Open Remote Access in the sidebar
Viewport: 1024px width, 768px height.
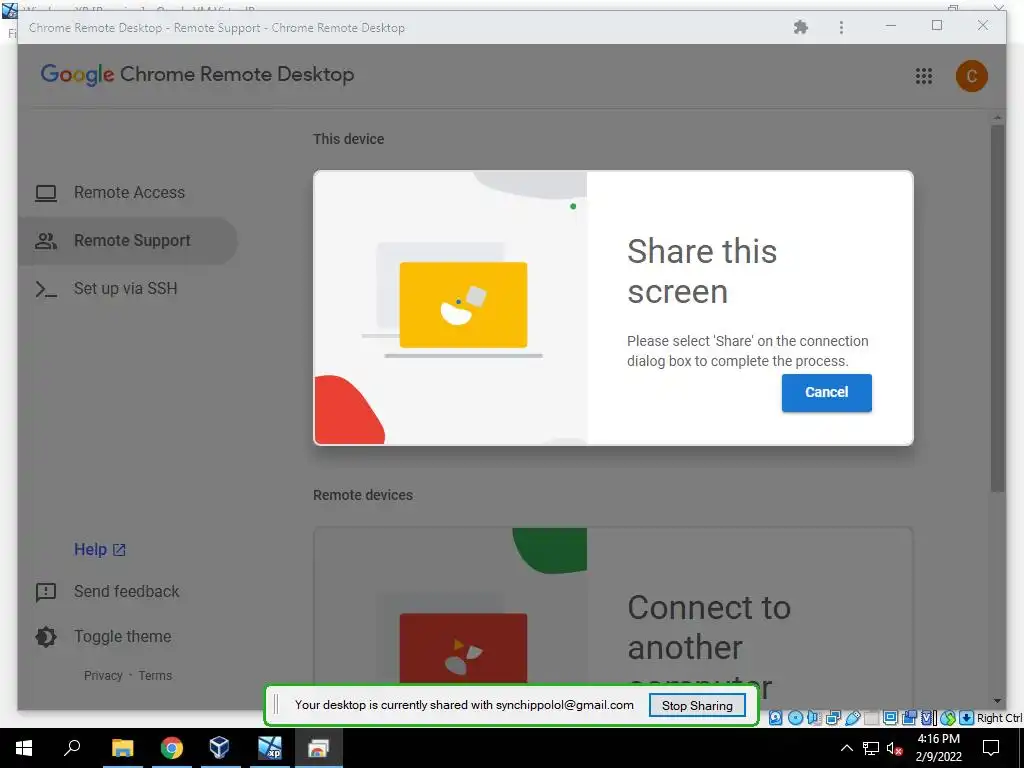click(x=129, y=193)
